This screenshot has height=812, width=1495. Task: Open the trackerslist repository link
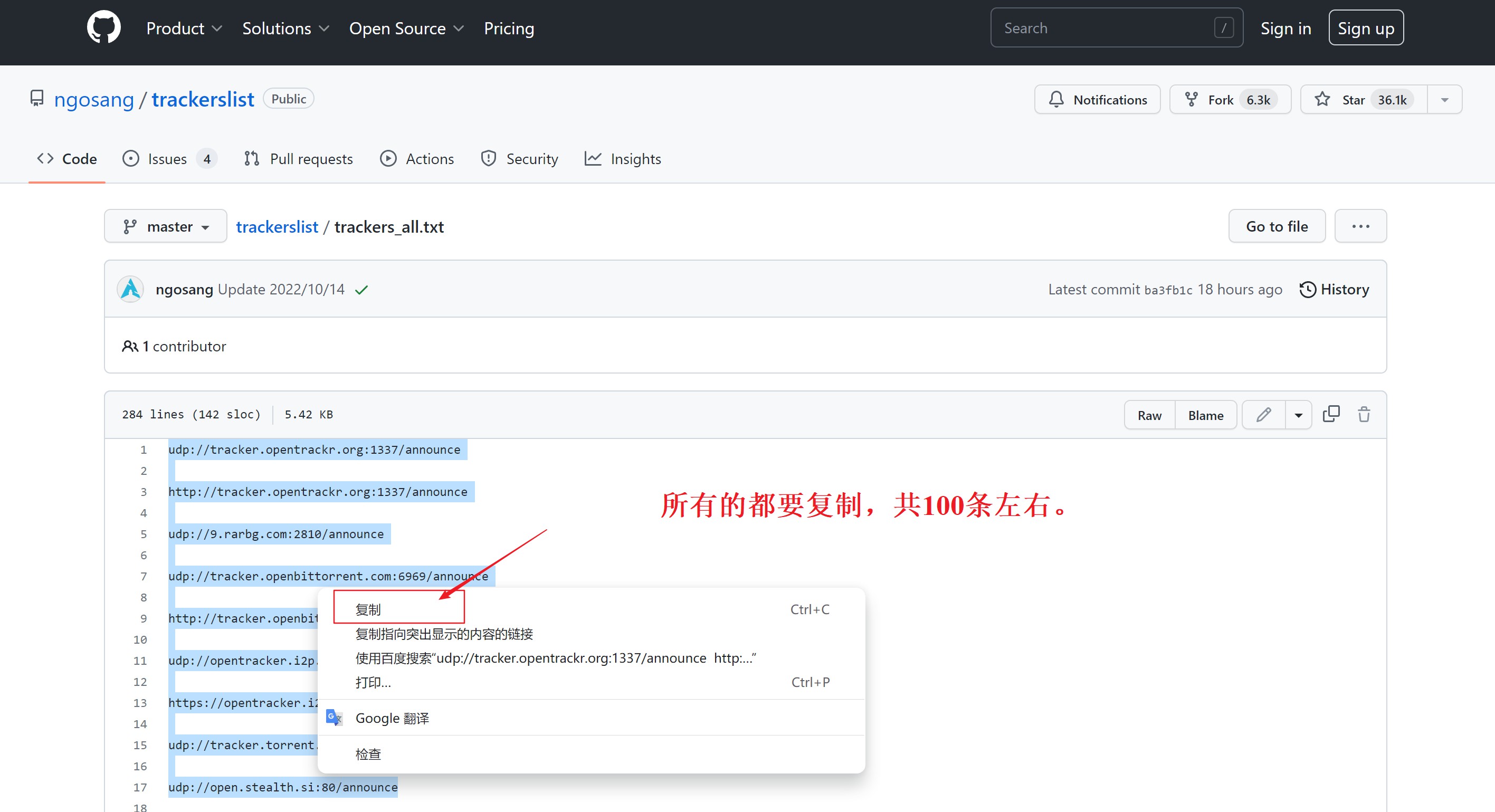point(203,99)
